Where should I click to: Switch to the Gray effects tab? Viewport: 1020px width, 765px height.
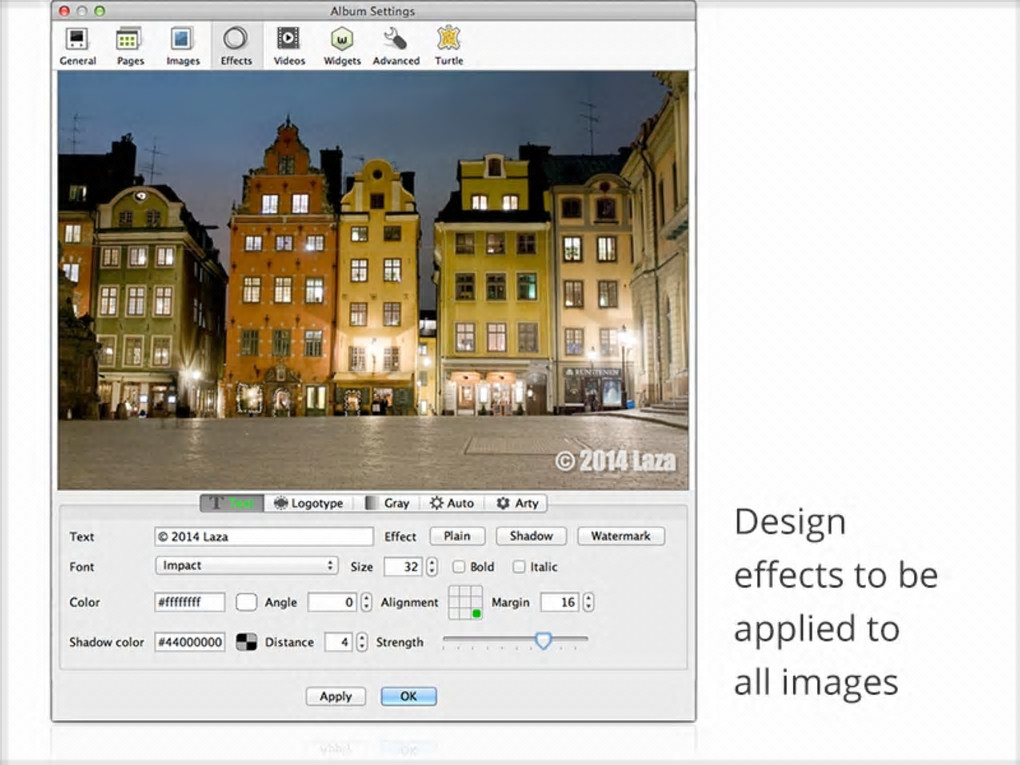coord(387,503)
